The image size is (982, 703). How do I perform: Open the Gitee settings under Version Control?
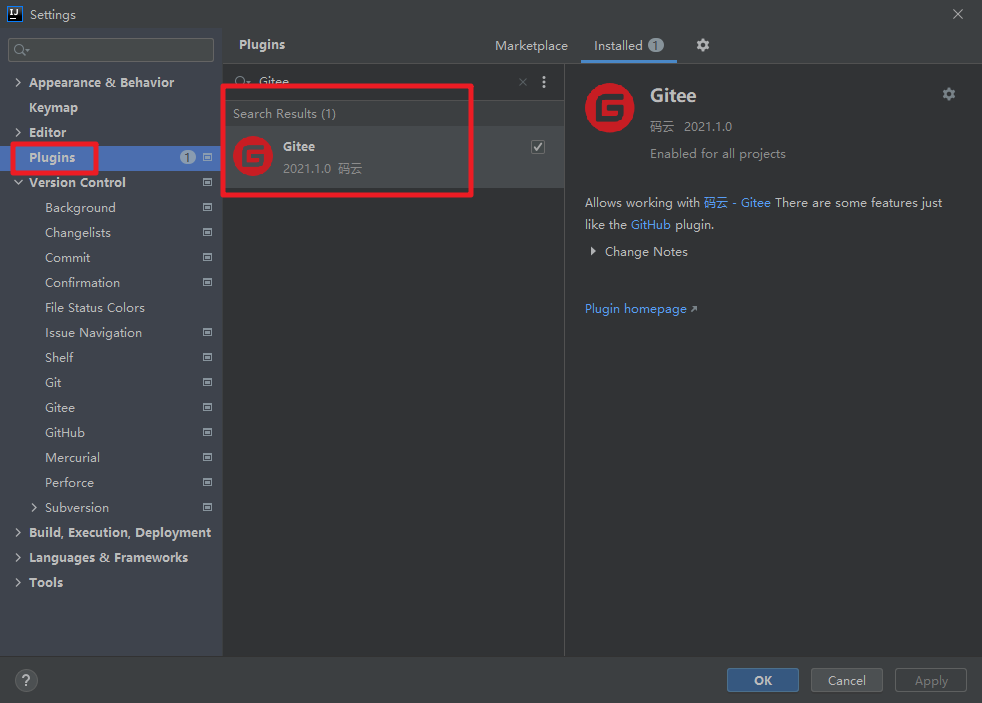(59, 408)
